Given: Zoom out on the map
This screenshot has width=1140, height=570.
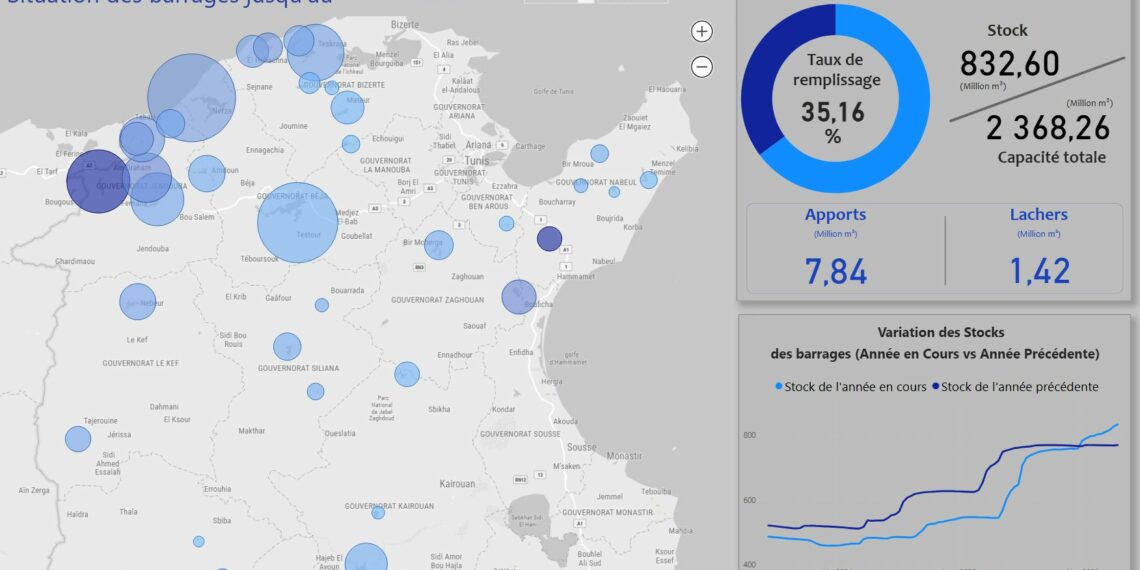Looking at the screenshot, I should pyautogui.click(x=702, y=67).
